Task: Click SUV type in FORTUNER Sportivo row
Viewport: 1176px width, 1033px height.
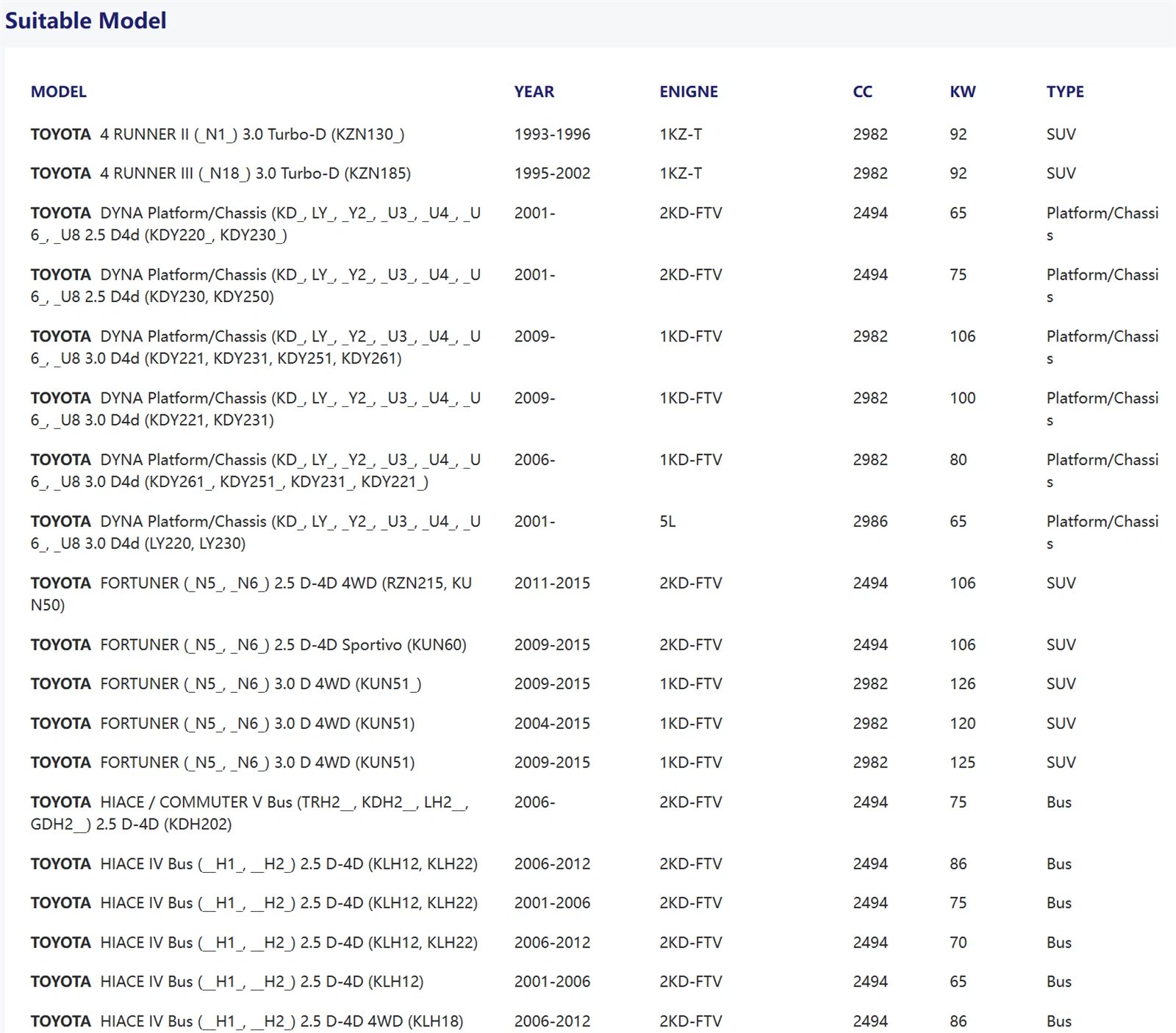Action: [x=1061, y=645]
